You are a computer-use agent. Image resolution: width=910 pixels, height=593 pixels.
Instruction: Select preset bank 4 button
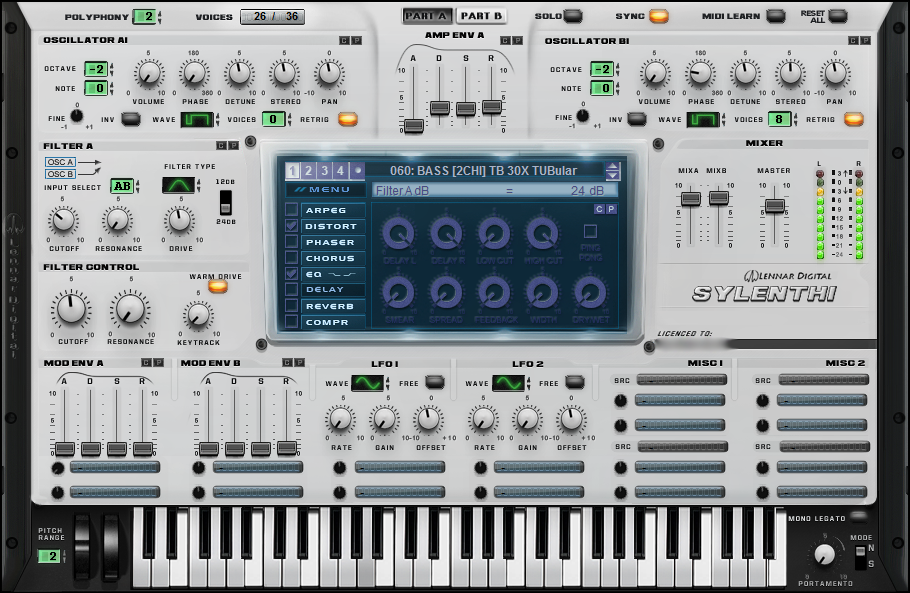click(x=340, y=171)
